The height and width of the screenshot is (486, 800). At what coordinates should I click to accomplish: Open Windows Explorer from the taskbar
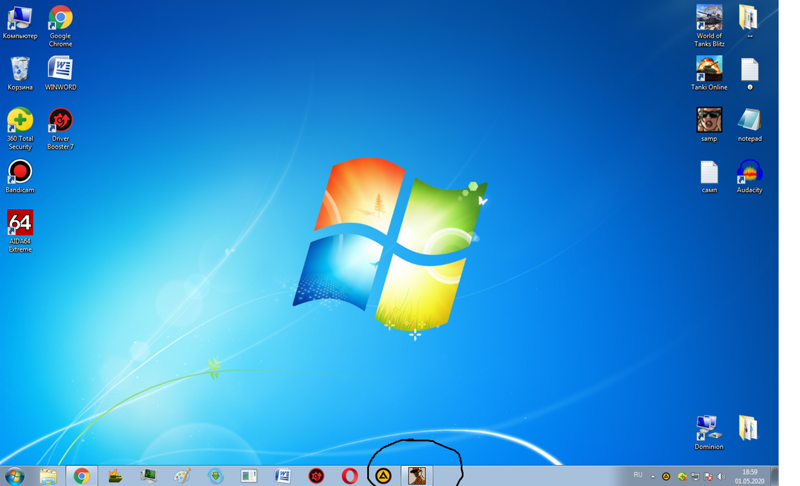point(48,476)
